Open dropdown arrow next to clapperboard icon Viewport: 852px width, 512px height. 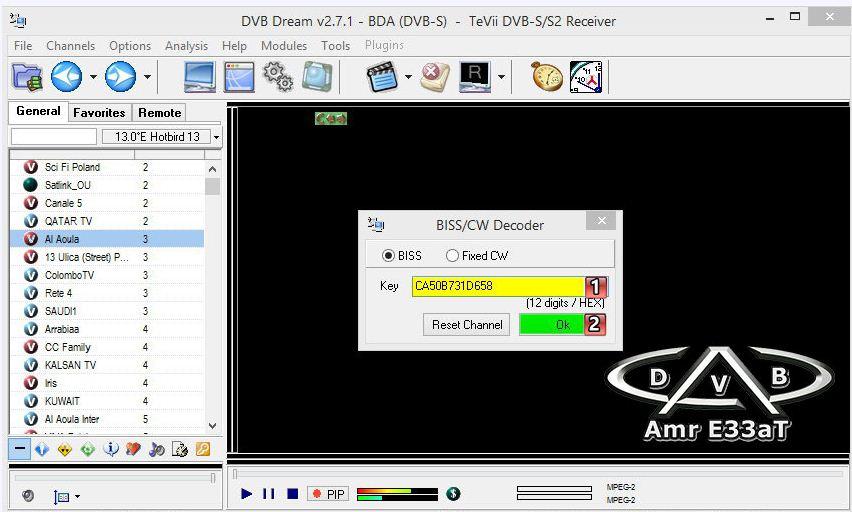pos(408,77)
